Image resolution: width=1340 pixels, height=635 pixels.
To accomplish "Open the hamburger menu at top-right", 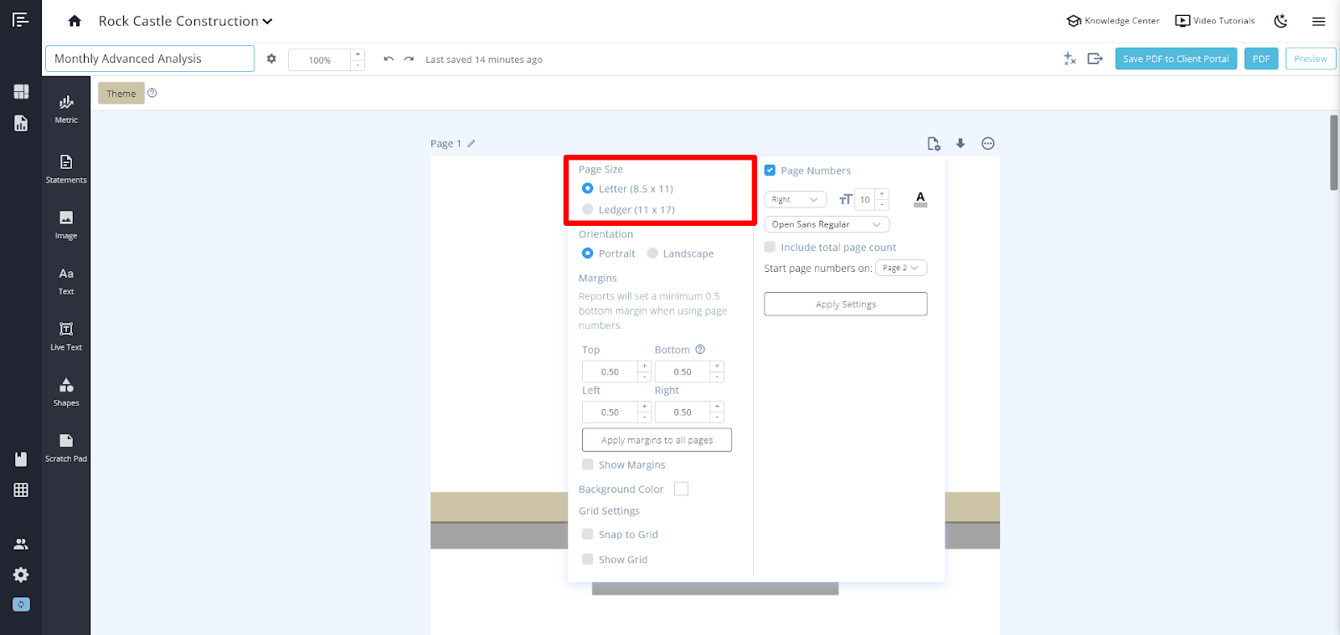I will (x=1318, y=21).
